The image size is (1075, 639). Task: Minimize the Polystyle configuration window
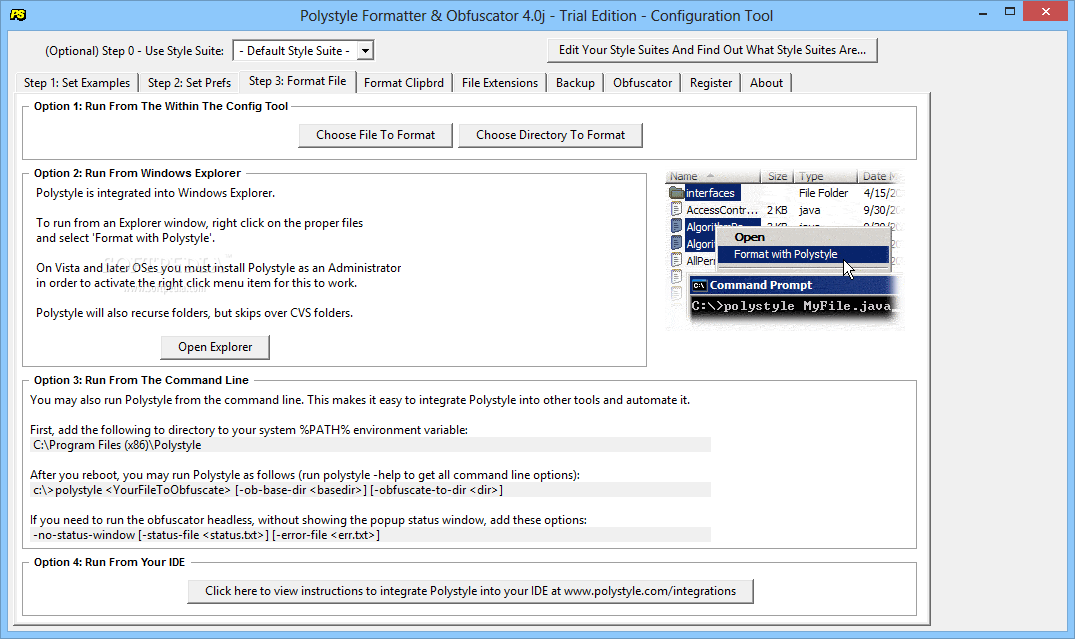pyautogui.click(x=983, y=12)
